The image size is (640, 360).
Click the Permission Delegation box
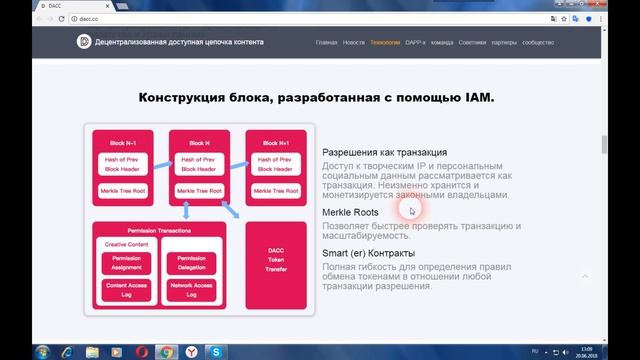pos(191,263)
